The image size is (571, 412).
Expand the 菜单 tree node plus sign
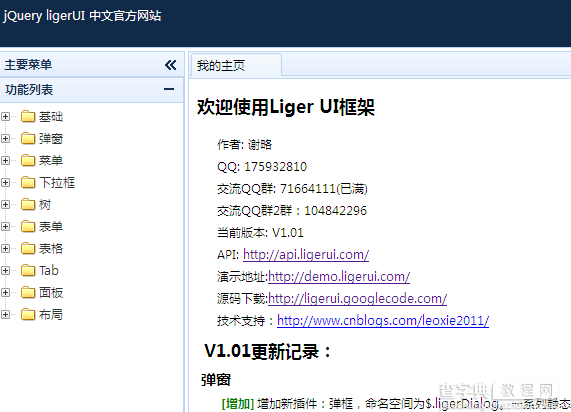[5, 160]
